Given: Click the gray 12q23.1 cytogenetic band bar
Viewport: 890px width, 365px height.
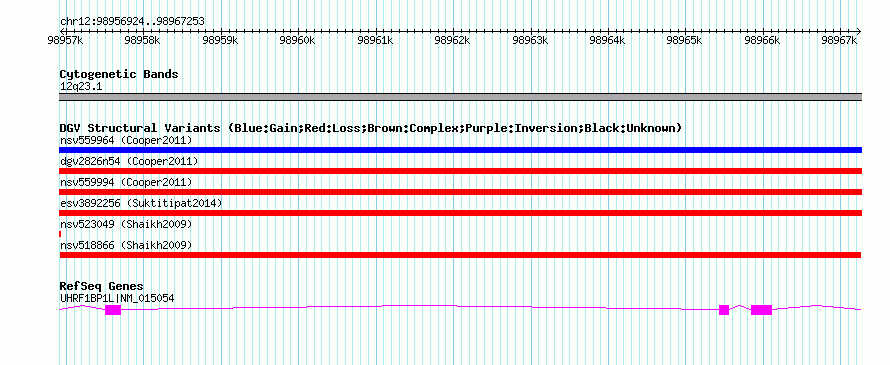Looking at the screenshot, I should click(x=460, y=97).
